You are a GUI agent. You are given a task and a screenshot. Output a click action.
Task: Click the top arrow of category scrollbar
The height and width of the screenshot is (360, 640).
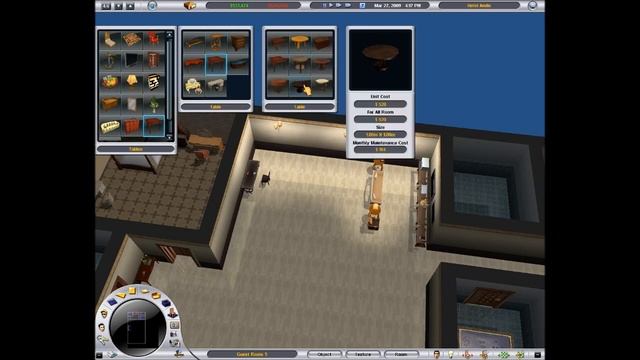(x=169, y=36)
